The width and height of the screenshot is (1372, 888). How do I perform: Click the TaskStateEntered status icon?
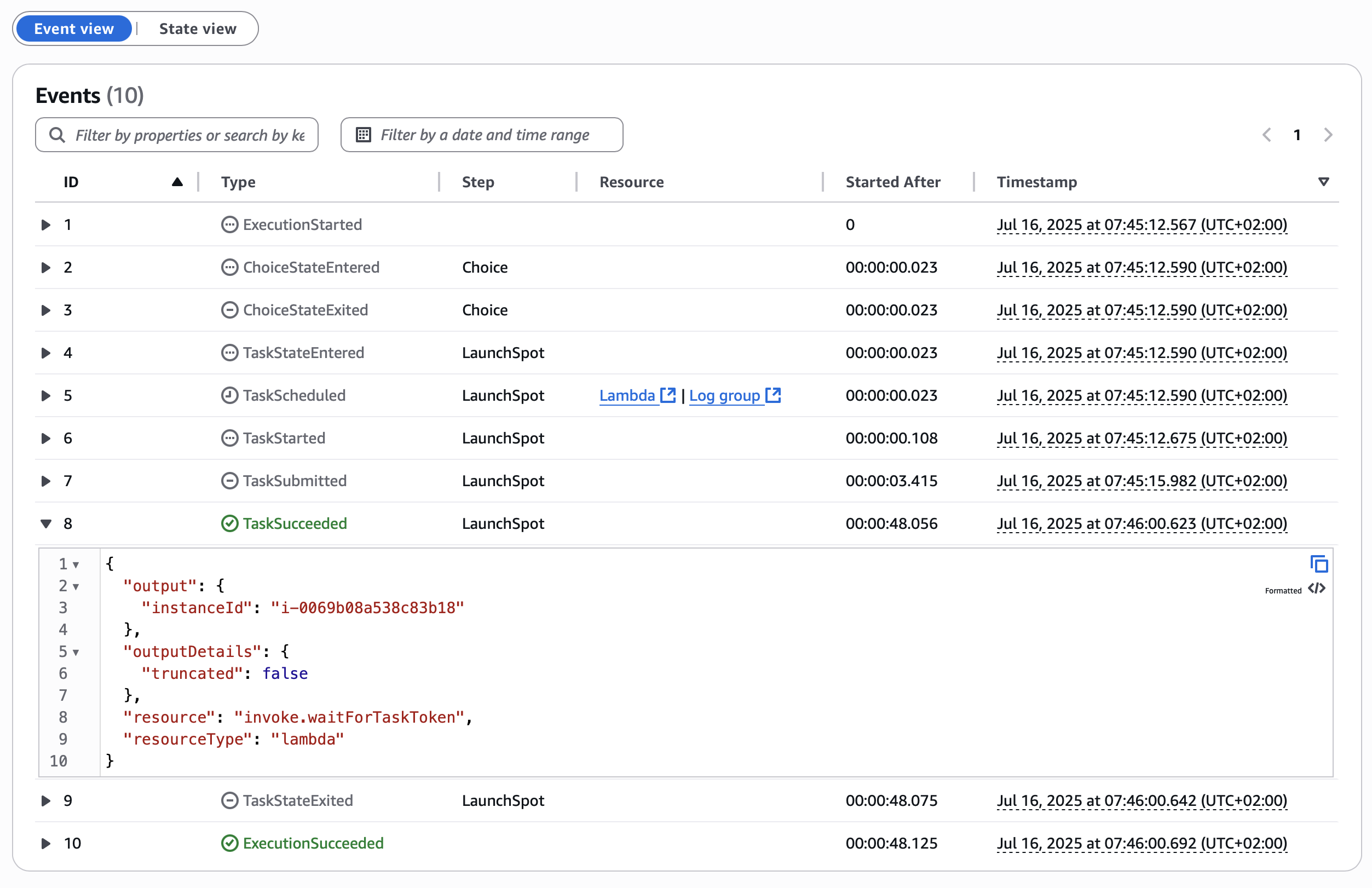click(229, 353)
